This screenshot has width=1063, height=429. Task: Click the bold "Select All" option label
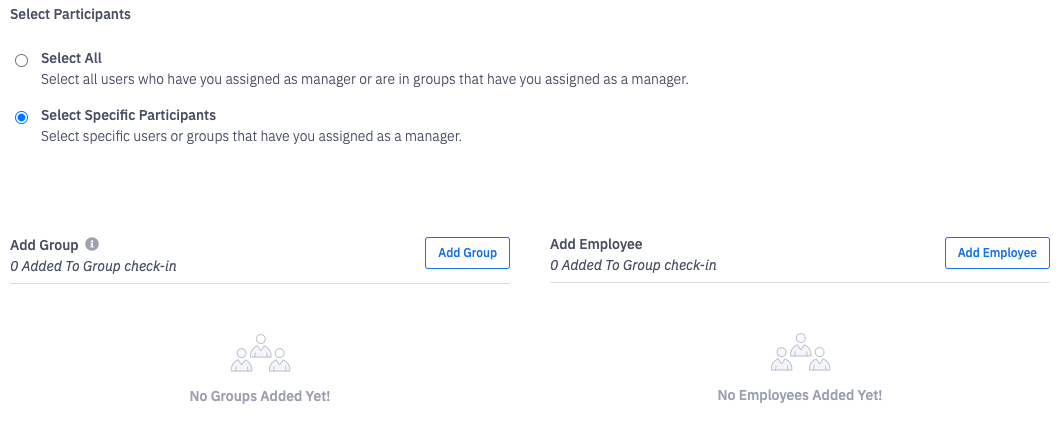click(71, 58)
